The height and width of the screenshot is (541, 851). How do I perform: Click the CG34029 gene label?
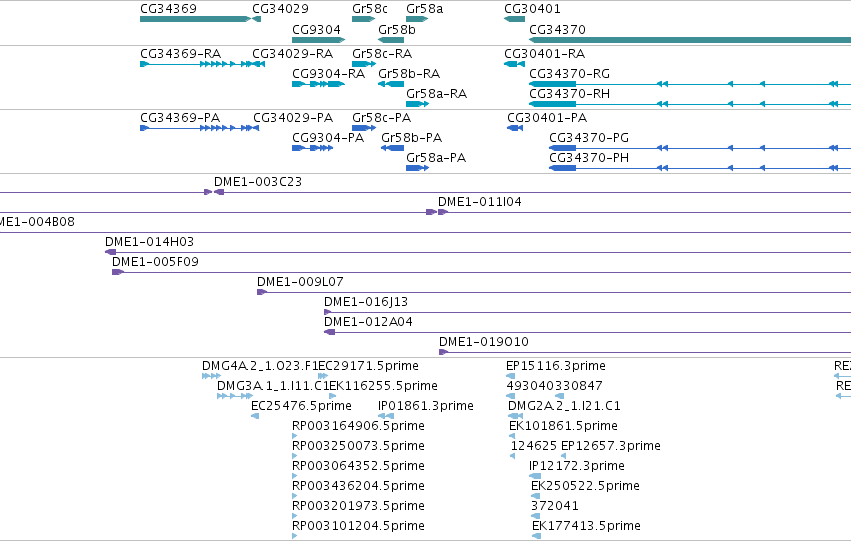coord(280,9)
